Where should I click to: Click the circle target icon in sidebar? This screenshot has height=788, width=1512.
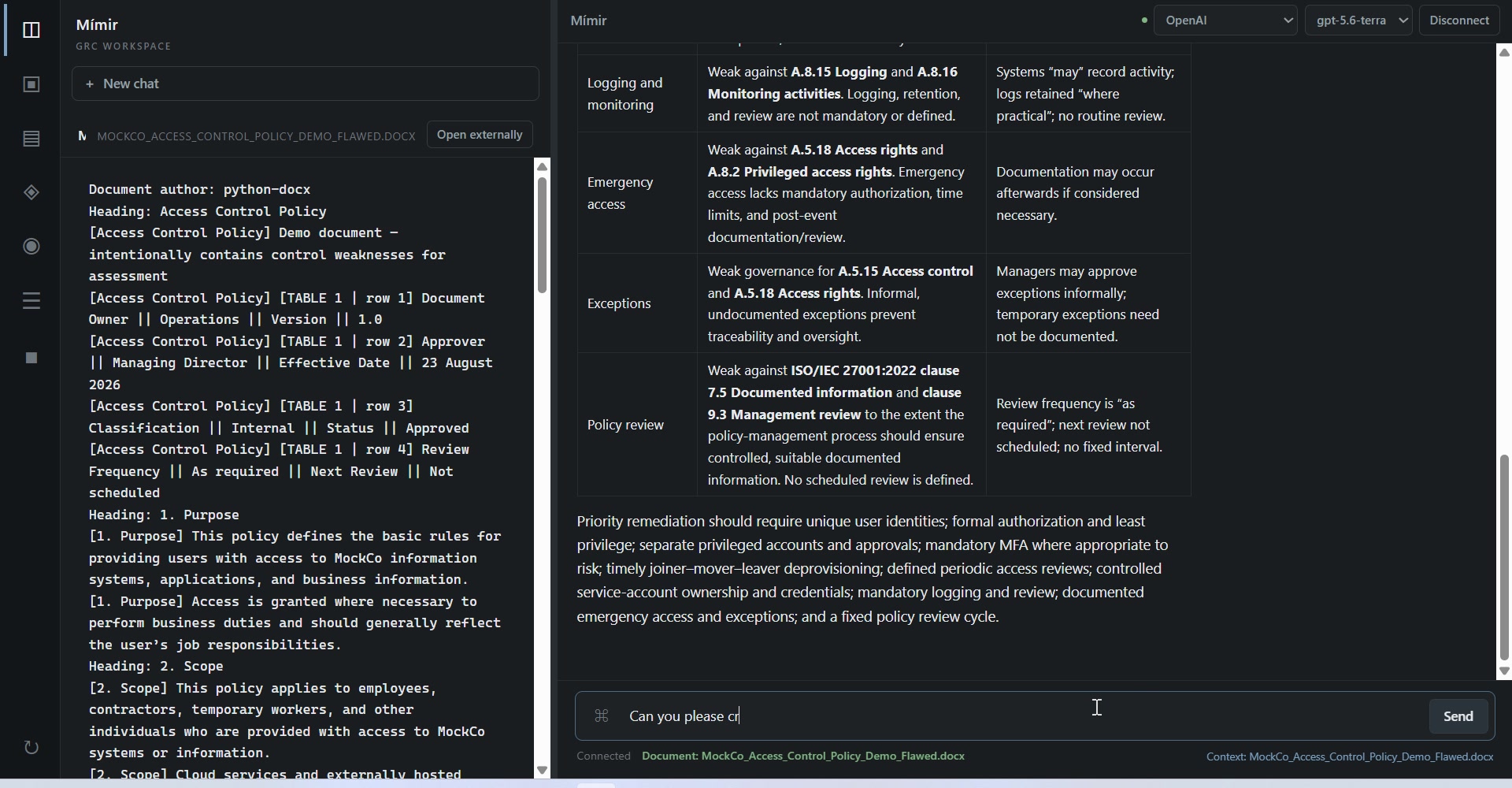tap(31, 247)
